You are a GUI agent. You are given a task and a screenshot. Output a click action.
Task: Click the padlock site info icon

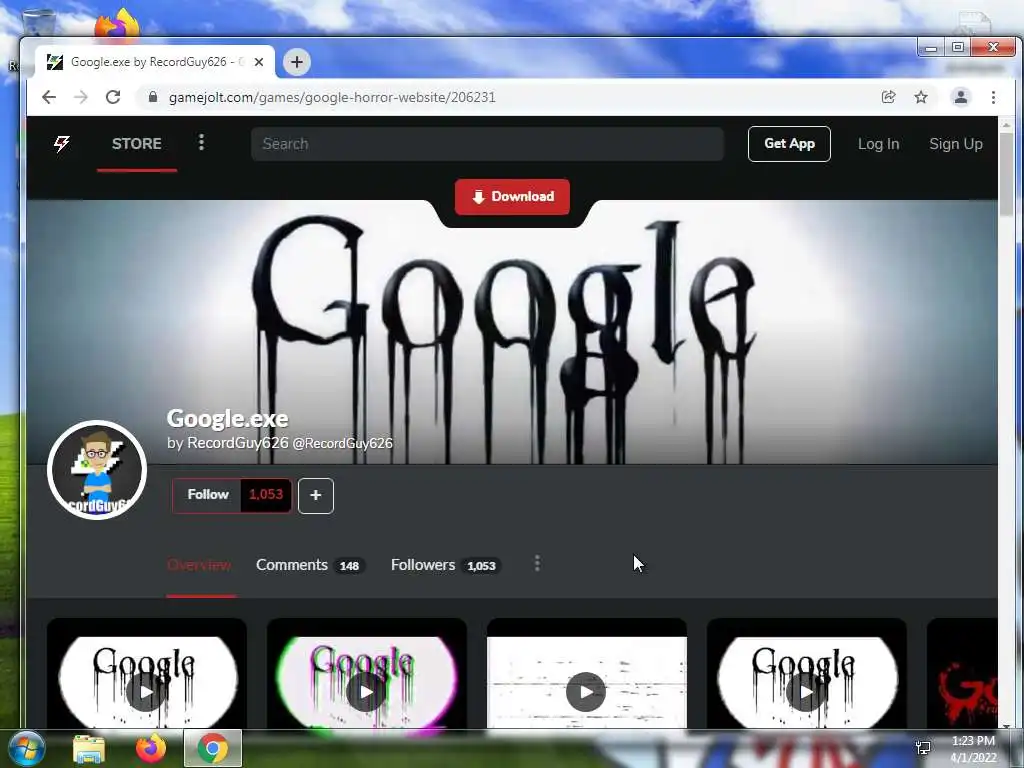[153, 97]
